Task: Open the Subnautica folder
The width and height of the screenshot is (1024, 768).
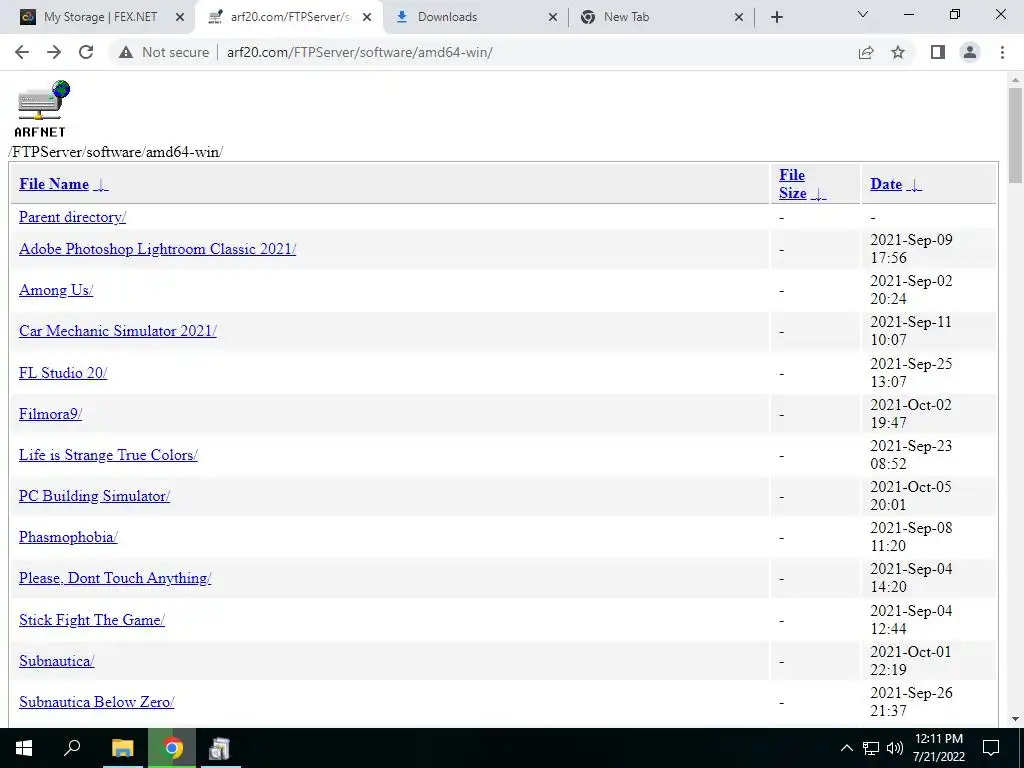Action: [x=57, y=662]
